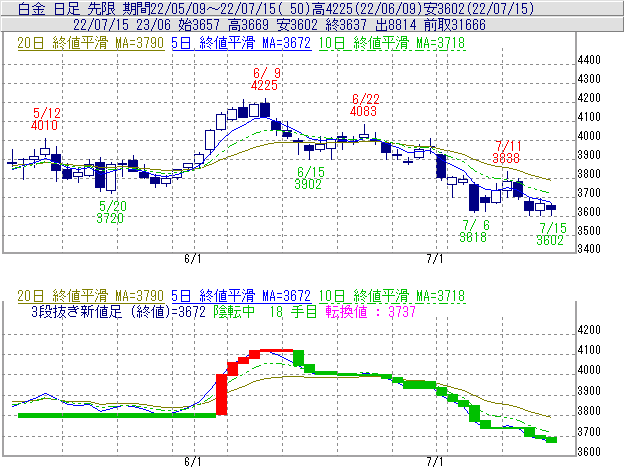Click the 3400 price axis label on upper chart

pyautogui.click(x=589, y=249)
